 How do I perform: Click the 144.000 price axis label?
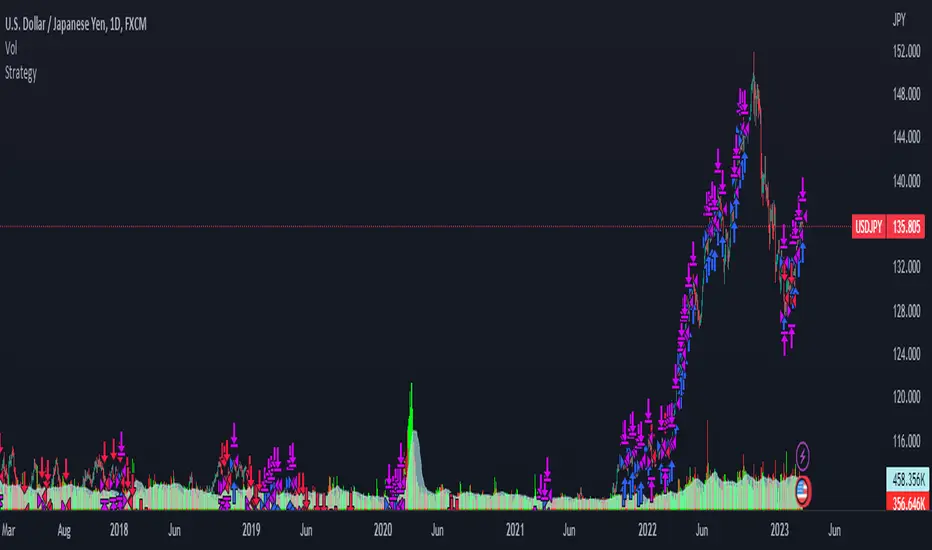click(x=906, y=137)
